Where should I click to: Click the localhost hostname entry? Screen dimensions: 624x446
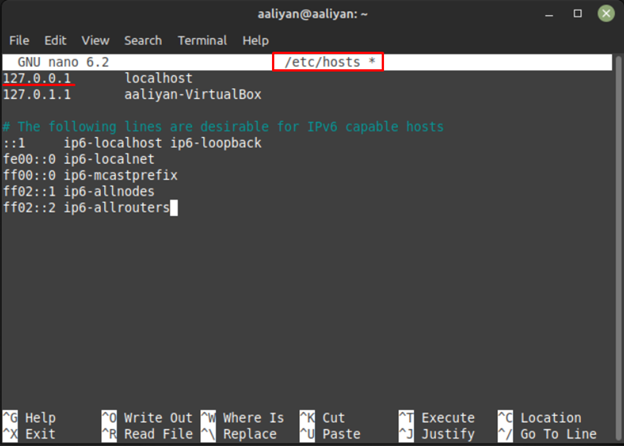pyautogui.click(x=158, y=78)
